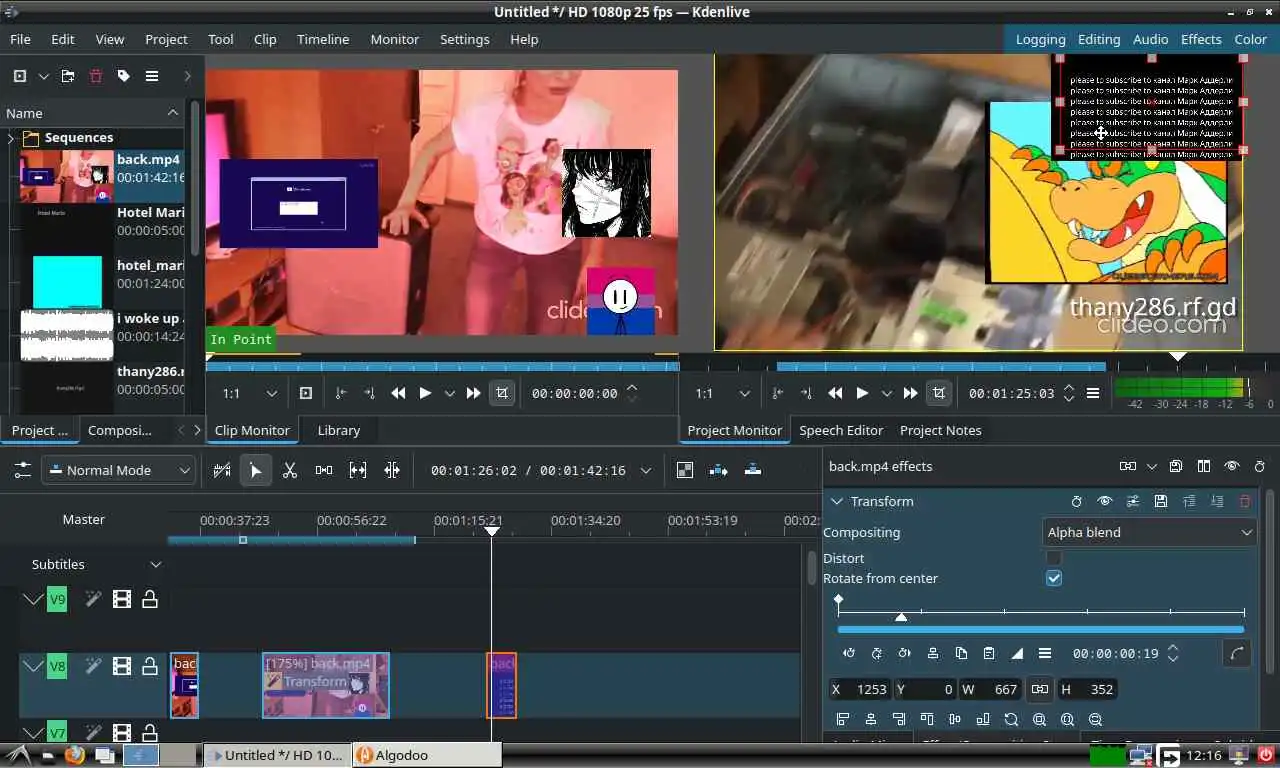Add clip or folder in project bin
1280x768 pixels.
pos(20,76)
